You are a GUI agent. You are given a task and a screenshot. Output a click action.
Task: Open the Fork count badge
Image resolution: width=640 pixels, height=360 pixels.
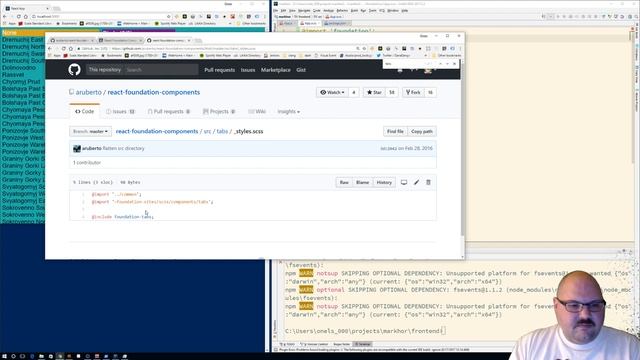coord(430,93)
